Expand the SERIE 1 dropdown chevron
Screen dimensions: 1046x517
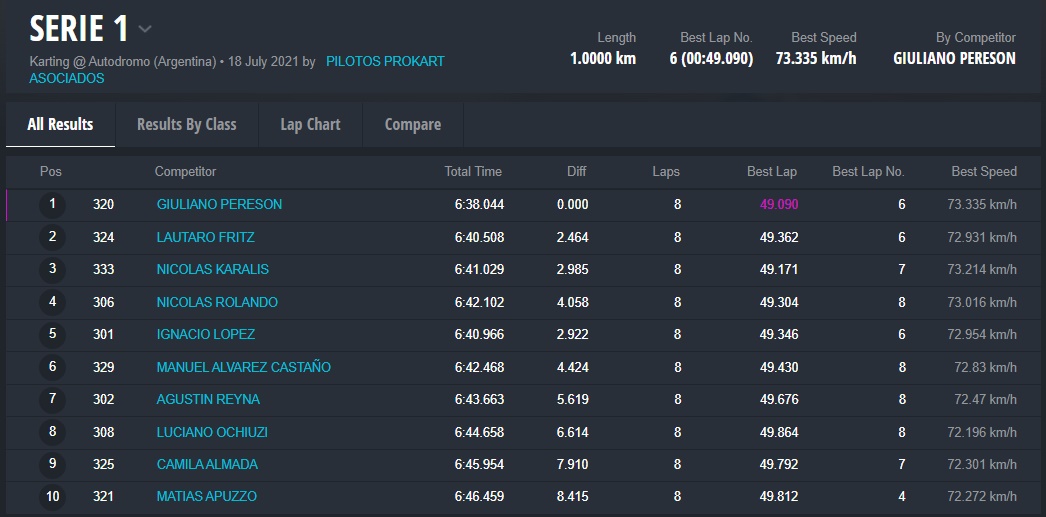(x=145, y=29)
